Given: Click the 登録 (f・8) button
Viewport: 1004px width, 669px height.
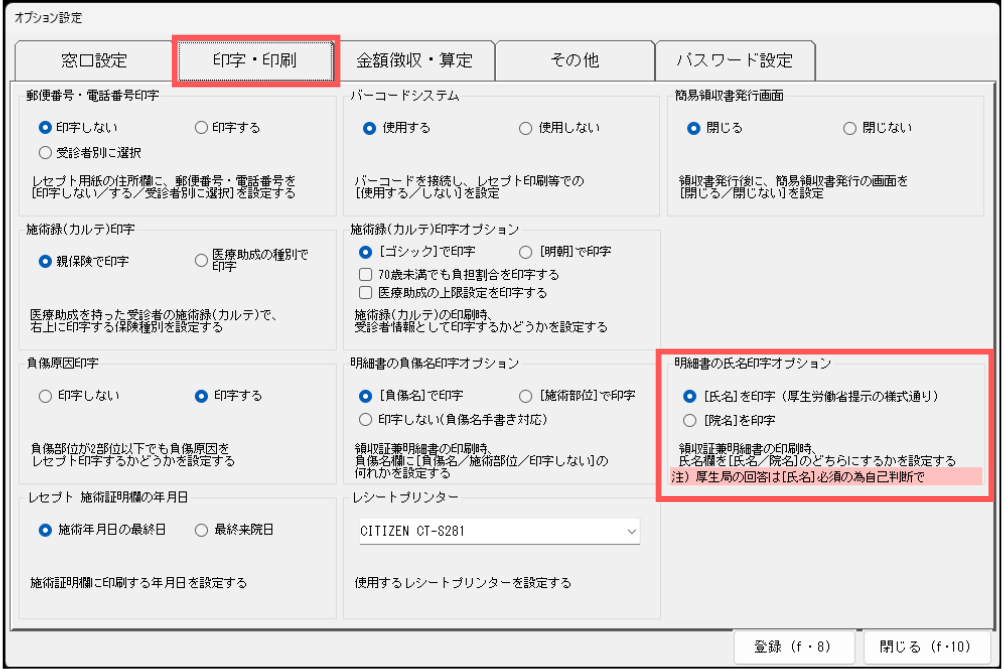Looking at the screenshot, I should [793, 647].
